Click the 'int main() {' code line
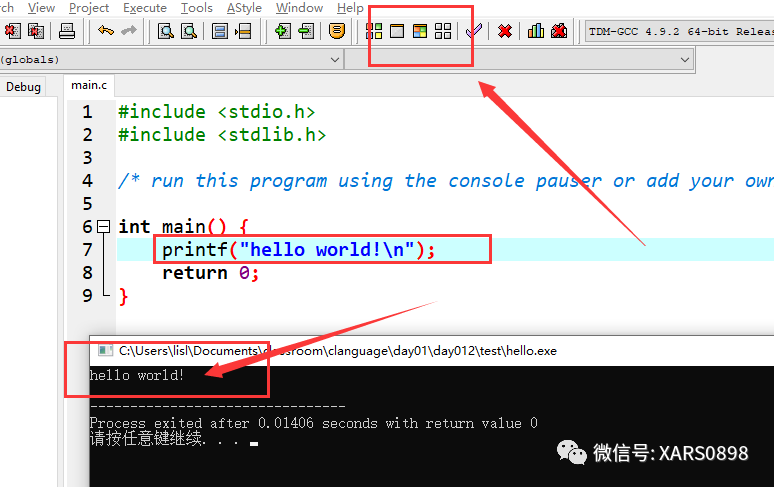The width and height of the screenshot is (774, 487). [183, 227]
